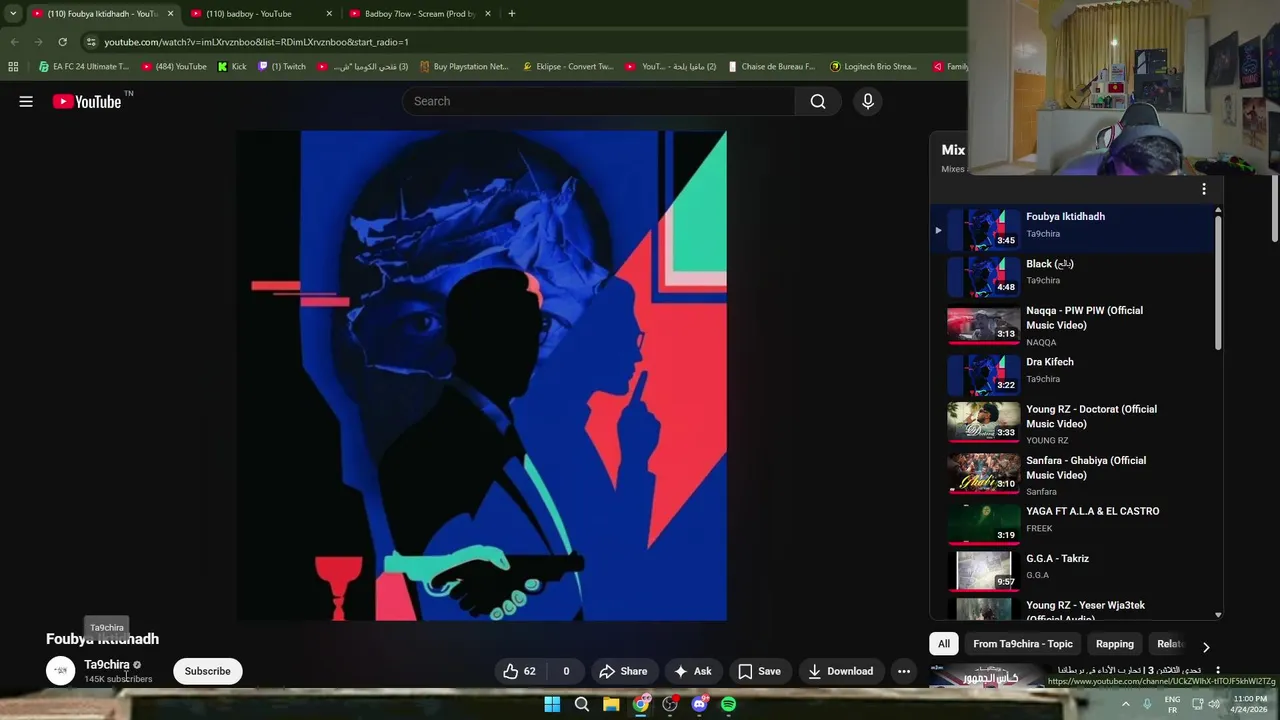
Task: Open Chaise de Bureau bookmark
Action: 771,67
